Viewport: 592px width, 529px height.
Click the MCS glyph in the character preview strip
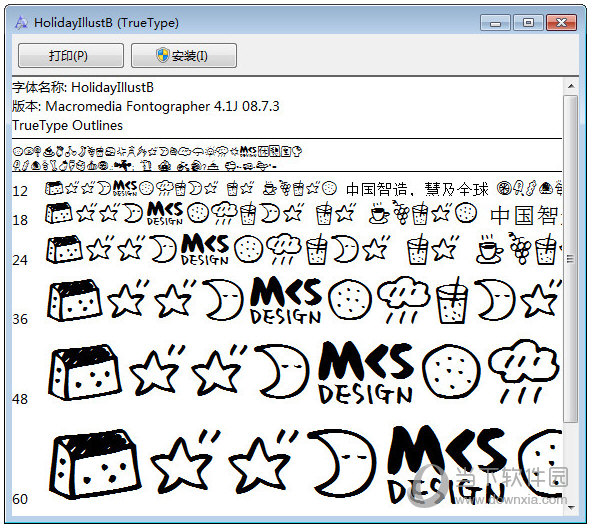pyautogui.click(x=248, y=152)
